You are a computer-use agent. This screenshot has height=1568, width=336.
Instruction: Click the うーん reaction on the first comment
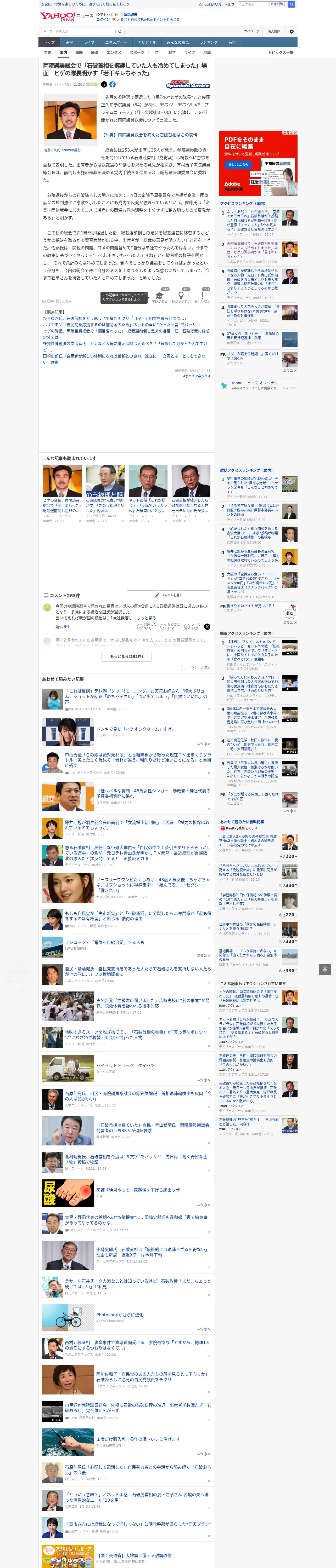click(193, 626)
